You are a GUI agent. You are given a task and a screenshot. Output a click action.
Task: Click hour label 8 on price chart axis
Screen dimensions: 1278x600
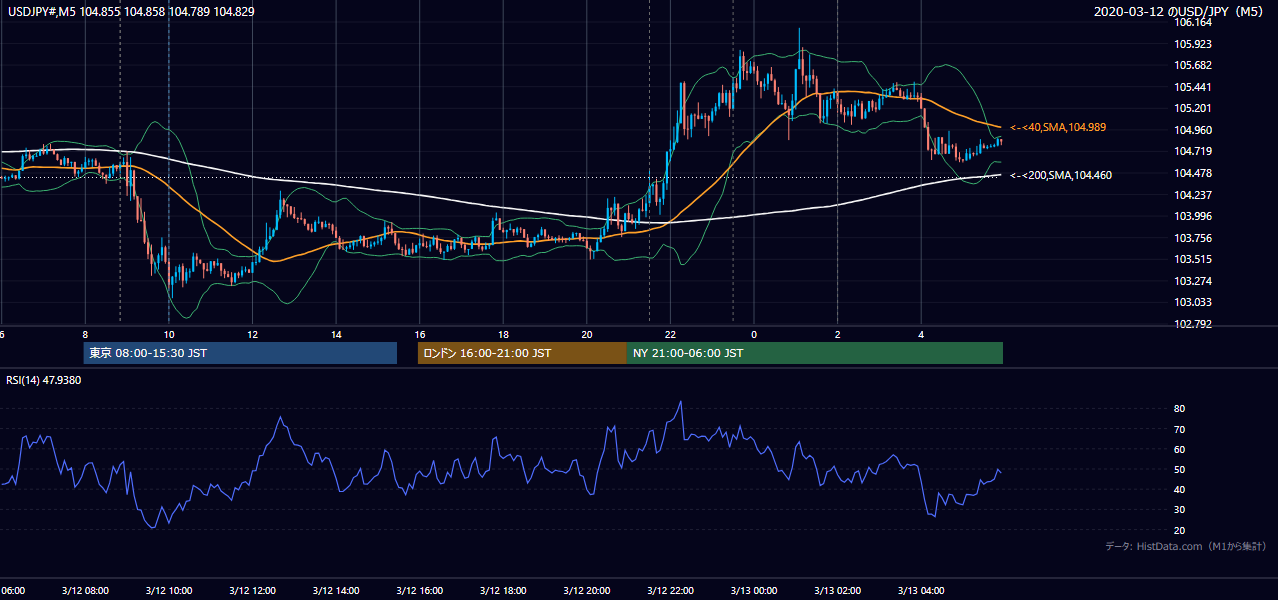pyautogui.click(x=85, y=334)
